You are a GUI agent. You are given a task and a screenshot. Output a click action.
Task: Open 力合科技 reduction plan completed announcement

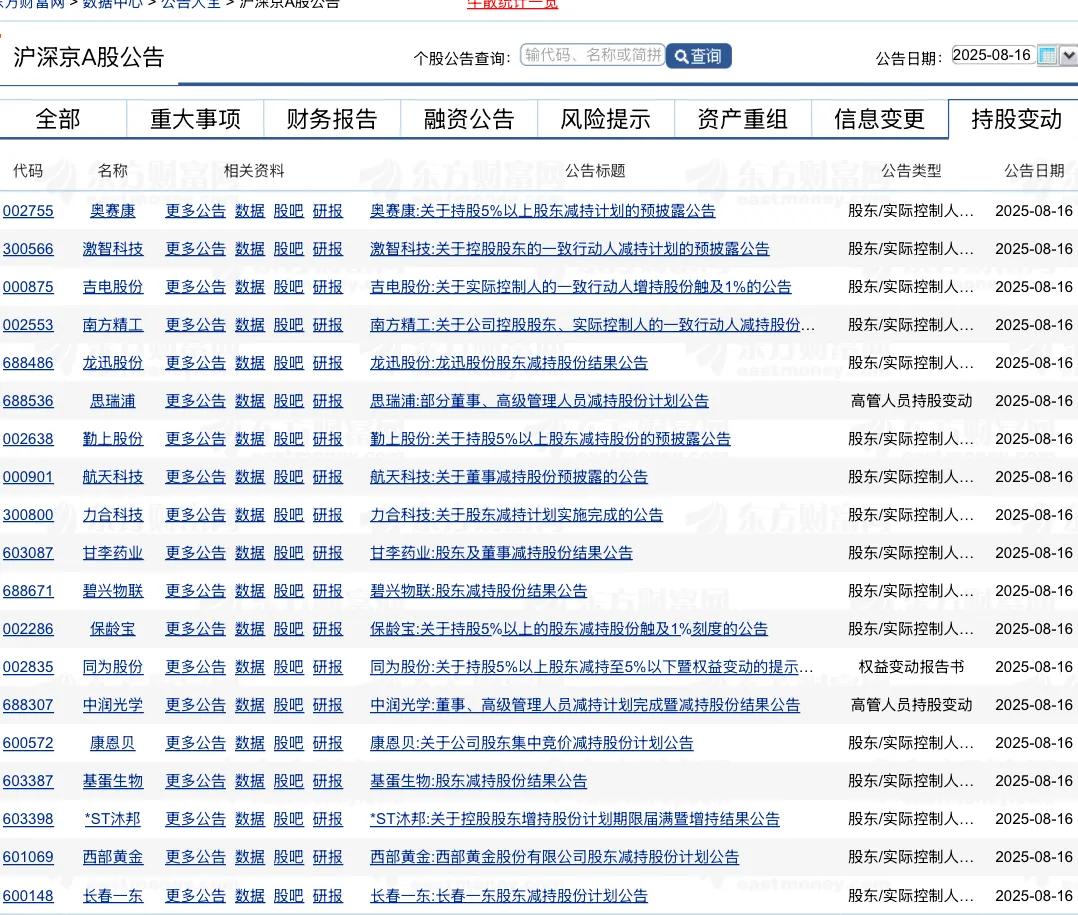pos(516,515)
